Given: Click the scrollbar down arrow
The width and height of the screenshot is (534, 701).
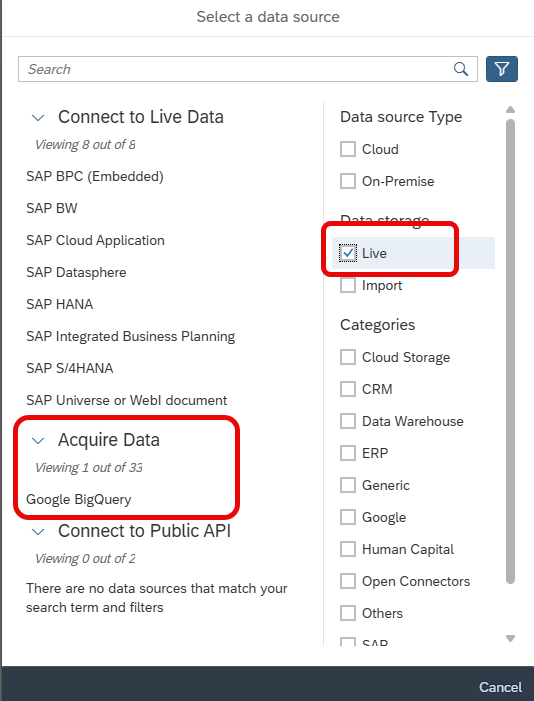Looking at the screenshot, I should tap(510, 638).
